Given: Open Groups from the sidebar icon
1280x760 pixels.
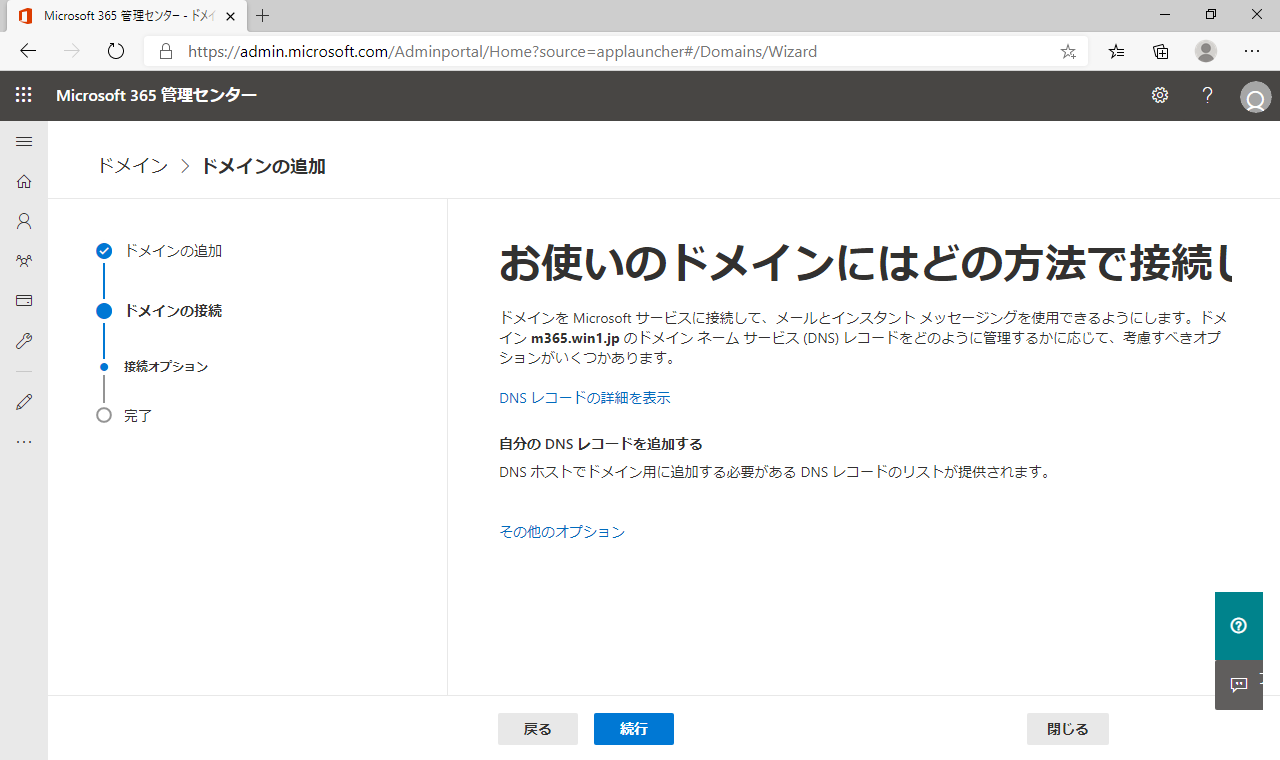Looking at the screenshot, I should click(24, 261).
